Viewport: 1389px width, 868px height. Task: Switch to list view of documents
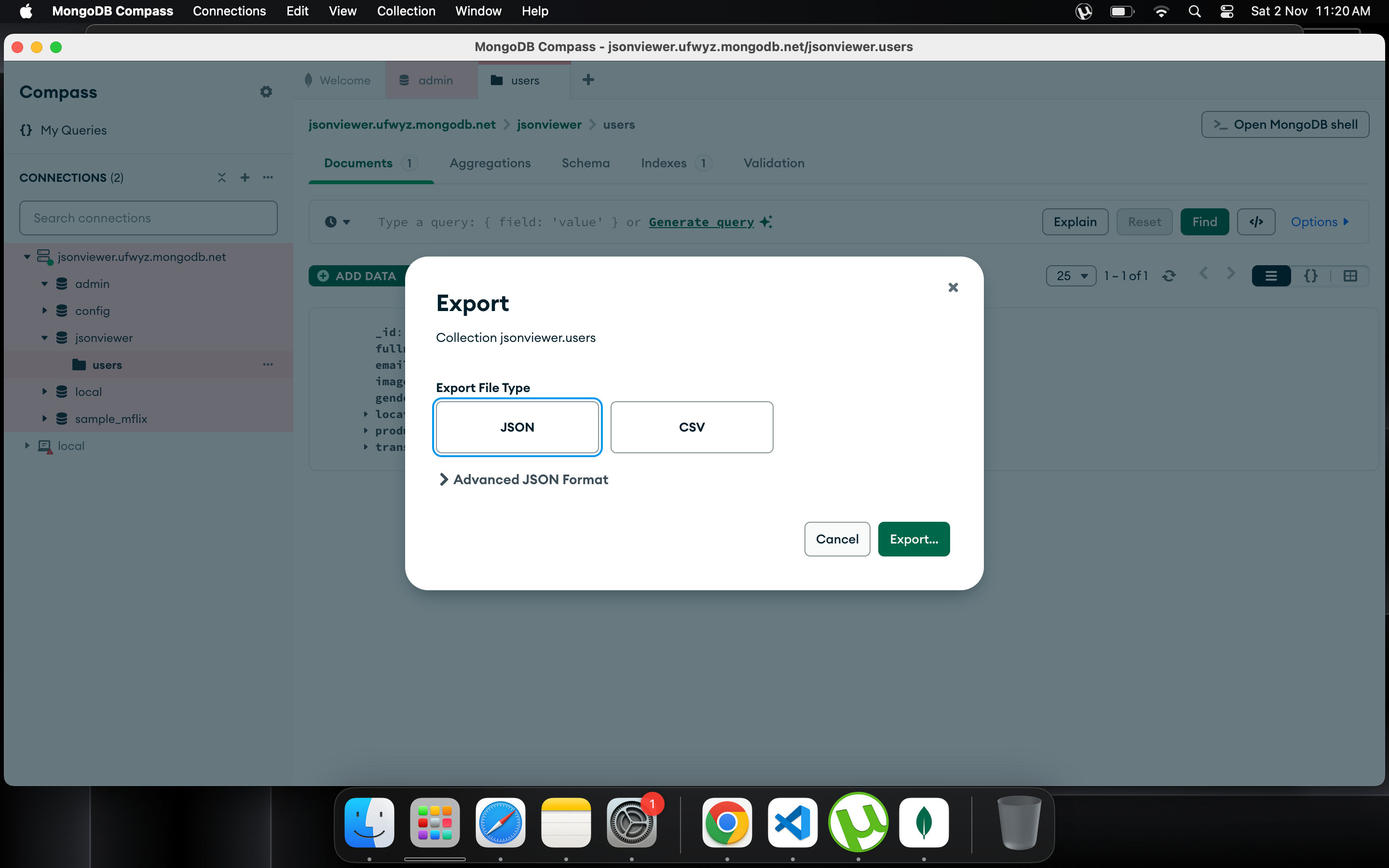(1271, 276)
